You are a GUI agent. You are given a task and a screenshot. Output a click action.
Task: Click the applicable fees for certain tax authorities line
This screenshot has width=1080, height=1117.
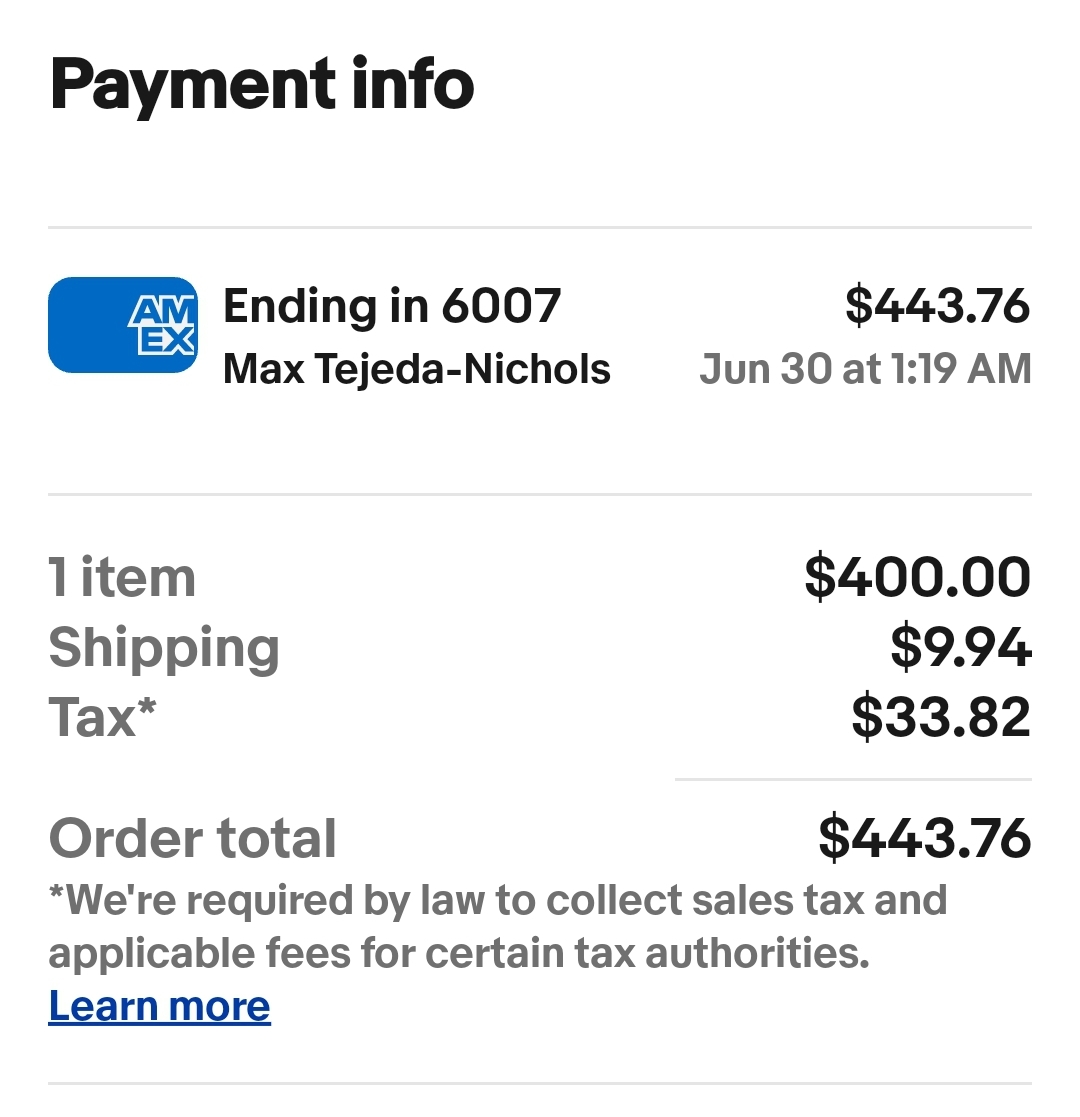point(459,953)
